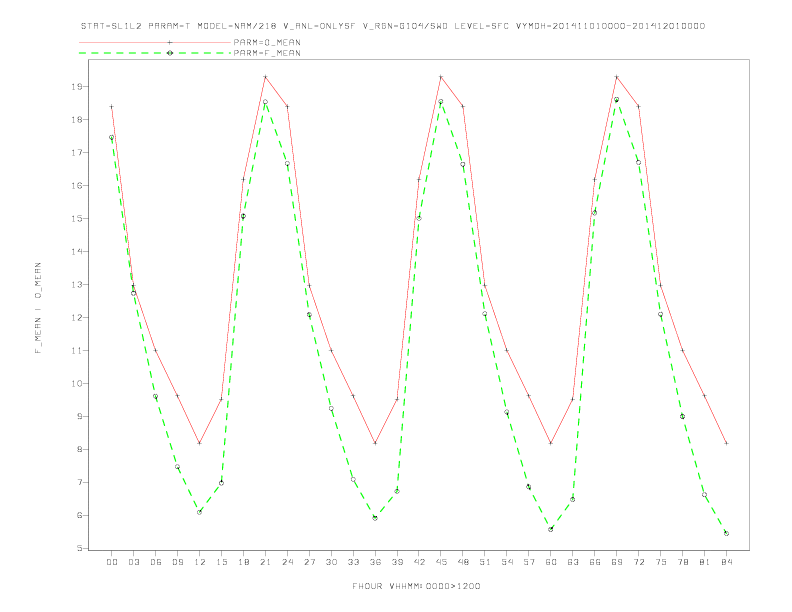Click red O_MEAN plus marker at hour 21

pyautogui.click(x=265, y=77)
